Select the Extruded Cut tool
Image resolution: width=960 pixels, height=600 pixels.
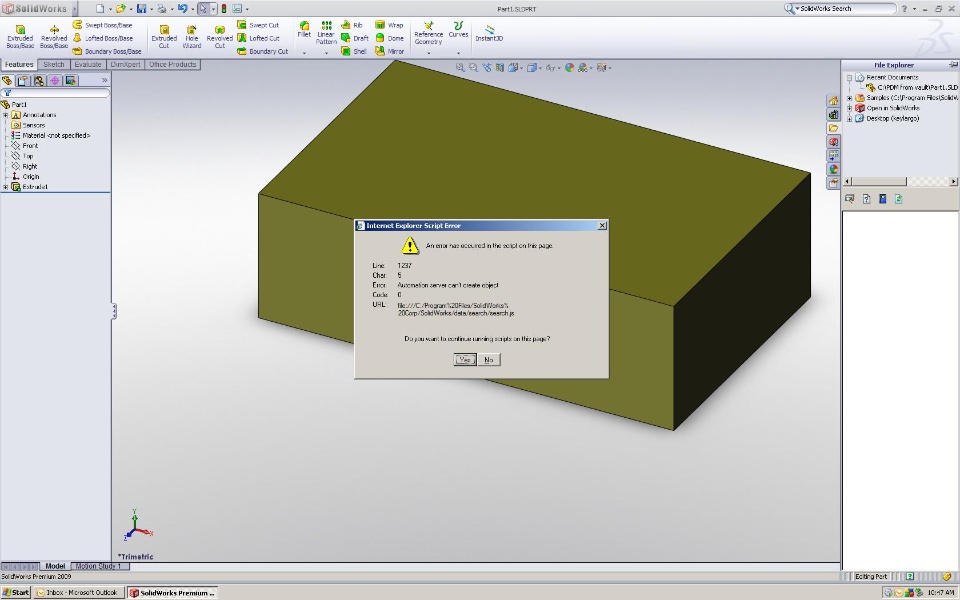coord(163,37)
